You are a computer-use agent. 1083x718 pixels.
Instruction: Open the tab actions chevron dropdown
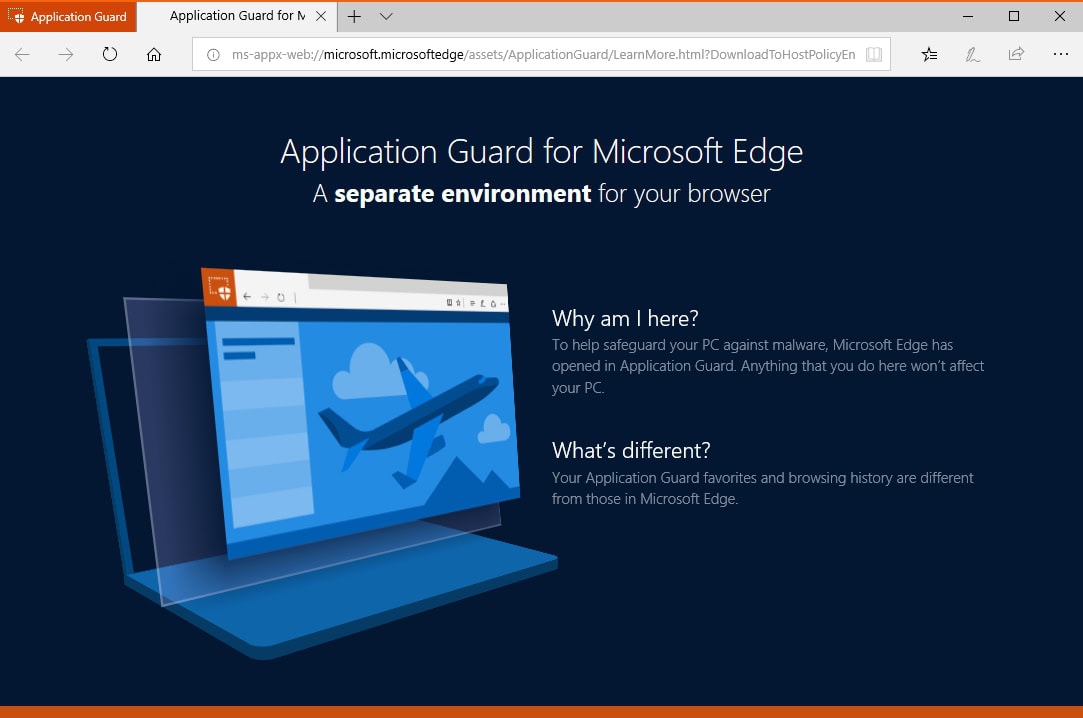tap(386, 16)
